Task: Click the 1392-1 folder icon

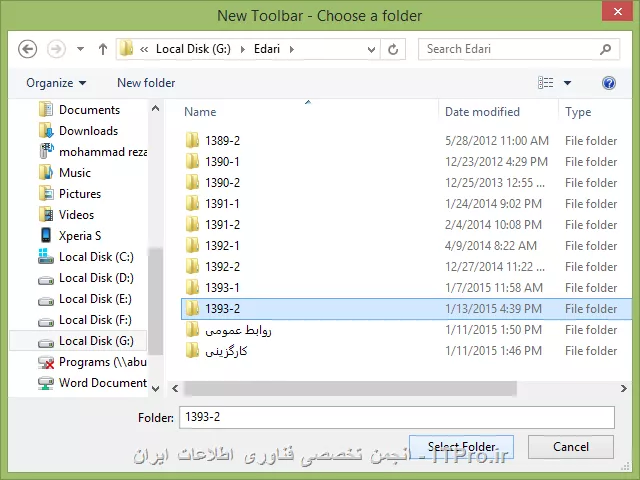Action: pos(192,245)
